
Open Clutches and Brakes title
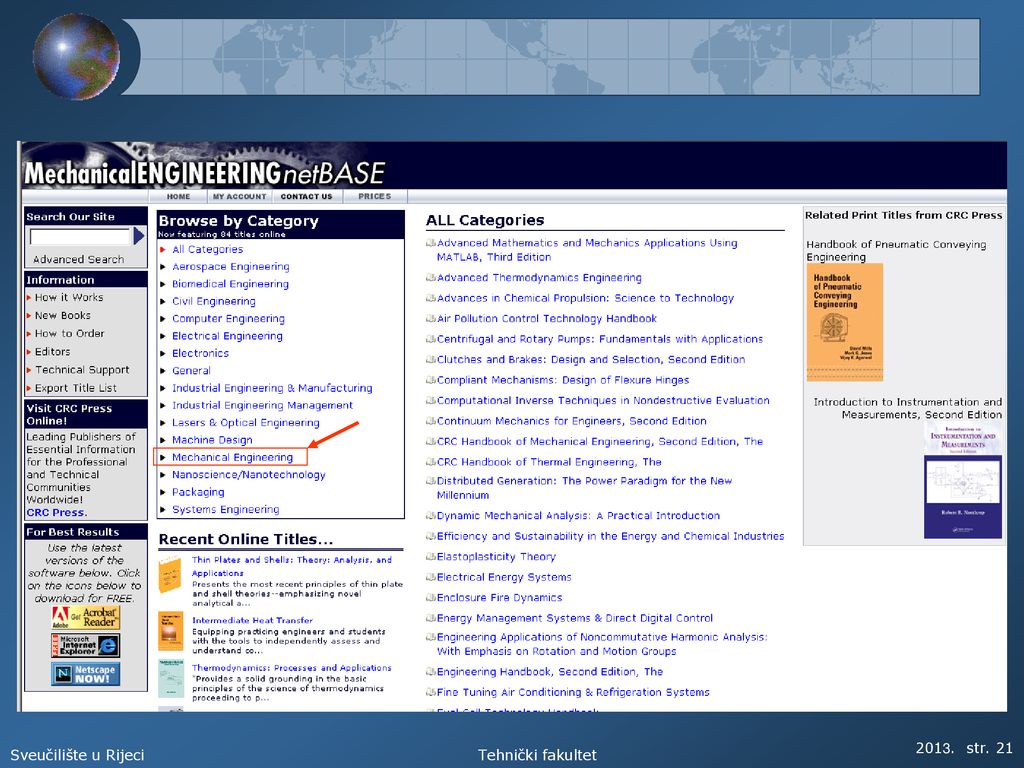pyautogui.click(x=591, y=360)
